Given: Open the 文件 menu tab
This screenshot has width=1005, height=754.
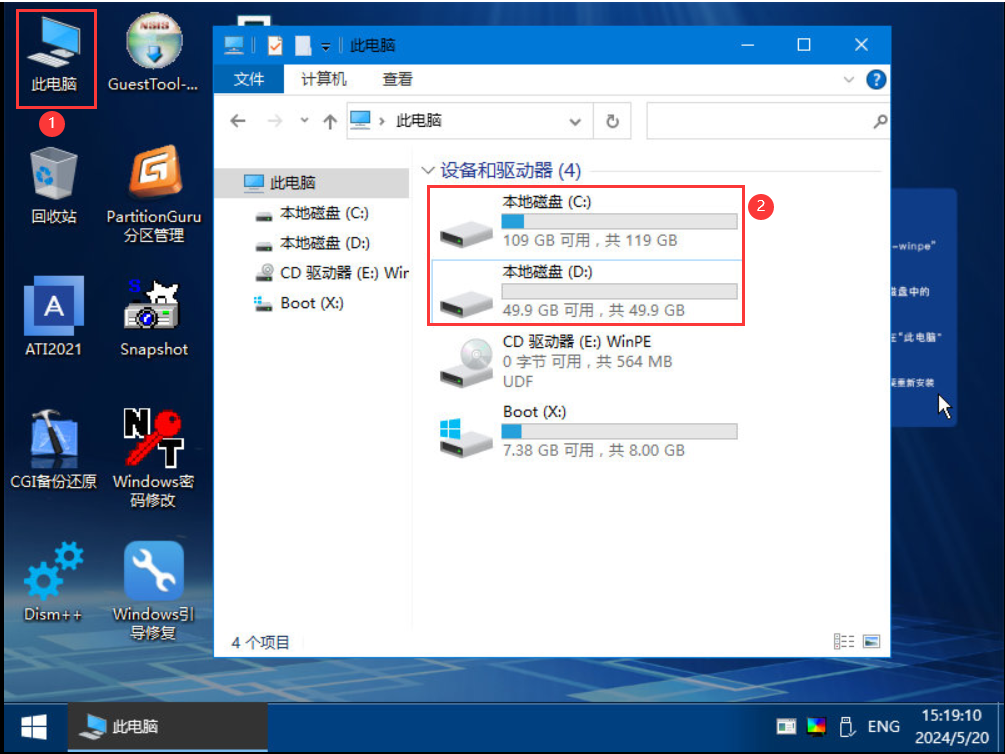Looking at the screenshot, I should coord(248,79).
